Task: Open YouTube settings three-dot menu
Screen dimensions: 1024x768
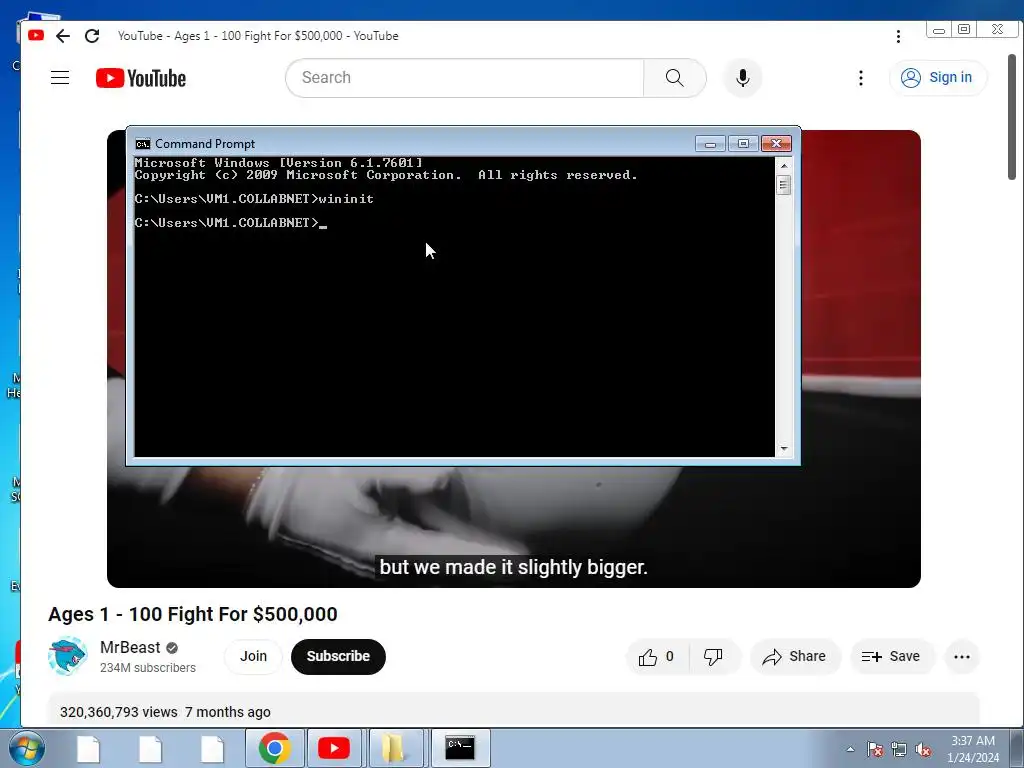Action: tap(861, 78)
